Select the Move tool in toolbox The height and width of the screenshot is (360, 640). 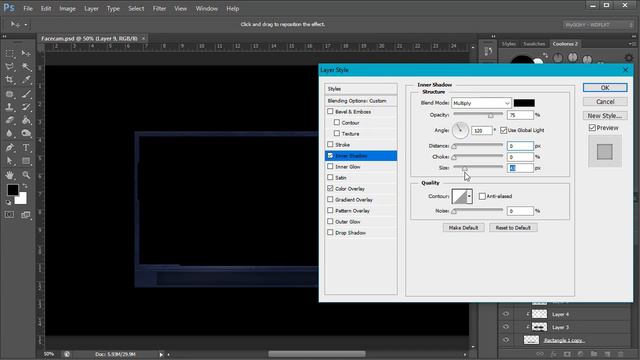26,53
